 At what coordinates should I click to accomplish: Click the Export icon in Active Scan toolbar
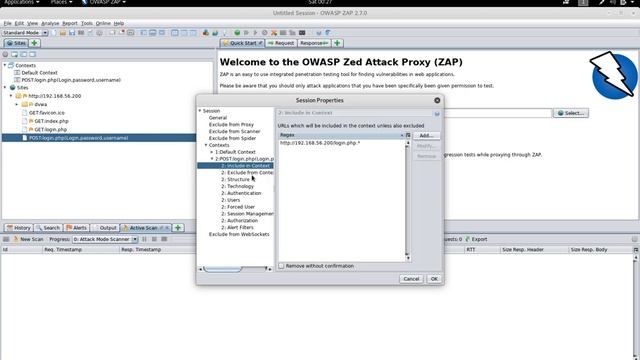(x=468, y=239)
